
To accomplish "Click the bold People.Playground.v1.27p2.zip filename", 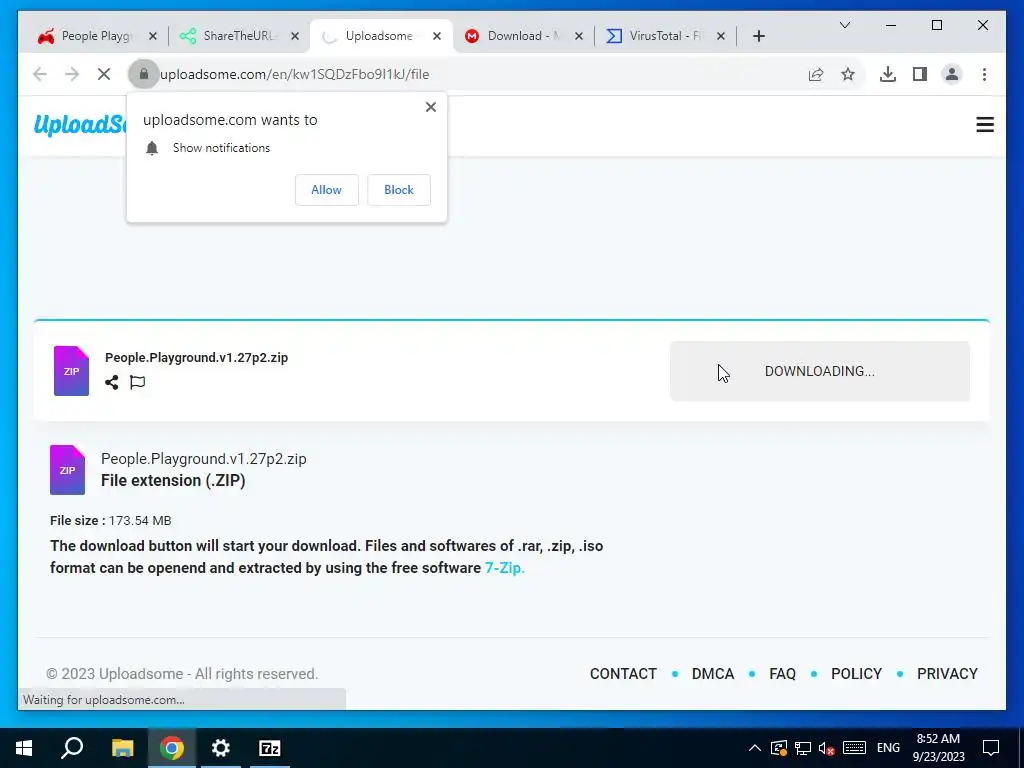I will click(x=197, y=357).
